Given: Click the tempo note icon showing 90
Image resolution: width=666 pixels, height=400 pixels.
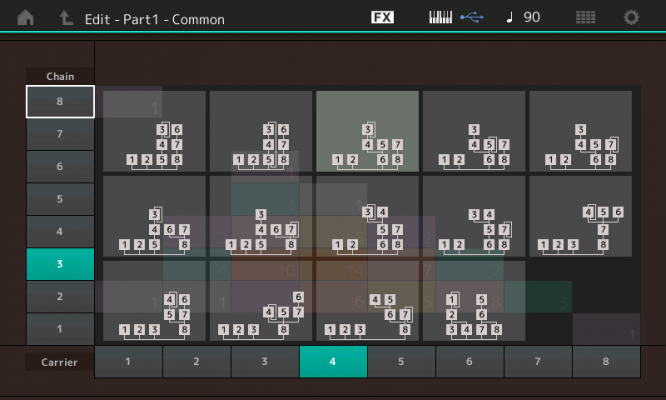Looking at the screenshot, I should pyautogui.click(x=523, y=17).
